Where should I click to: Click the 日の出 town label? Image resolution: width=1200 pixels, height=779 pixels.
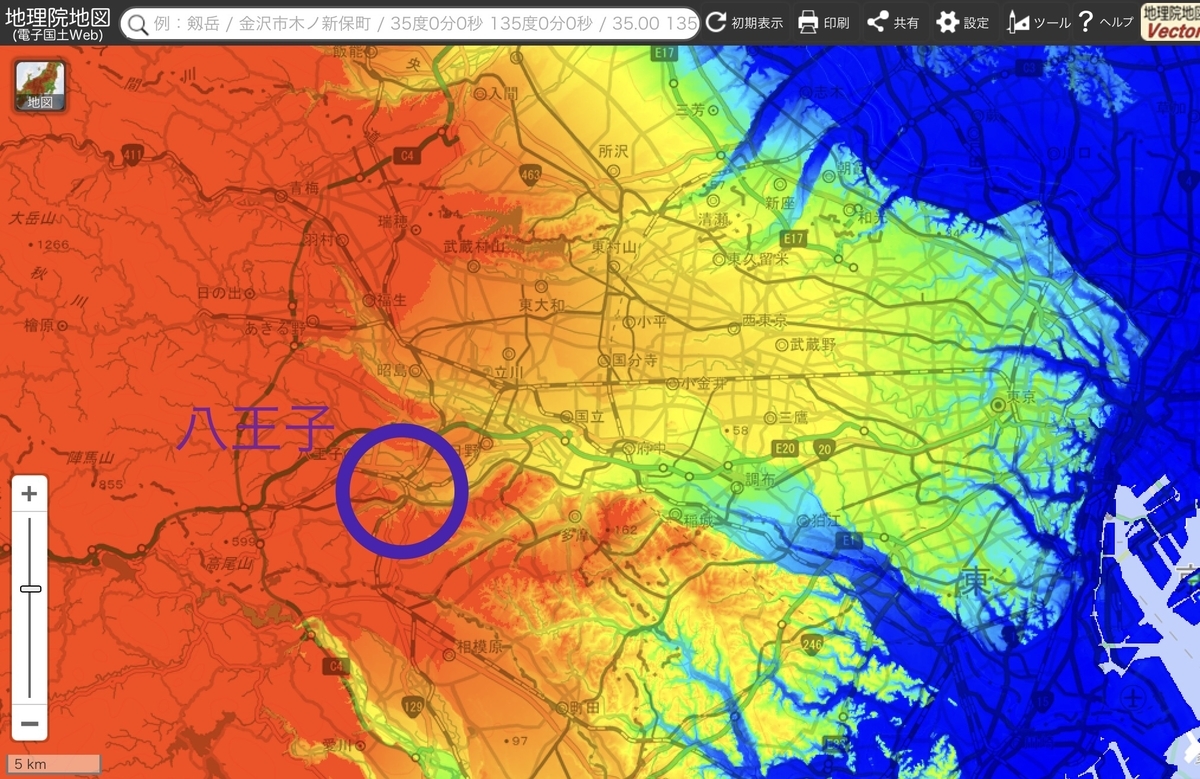click(x=219, y=292)
